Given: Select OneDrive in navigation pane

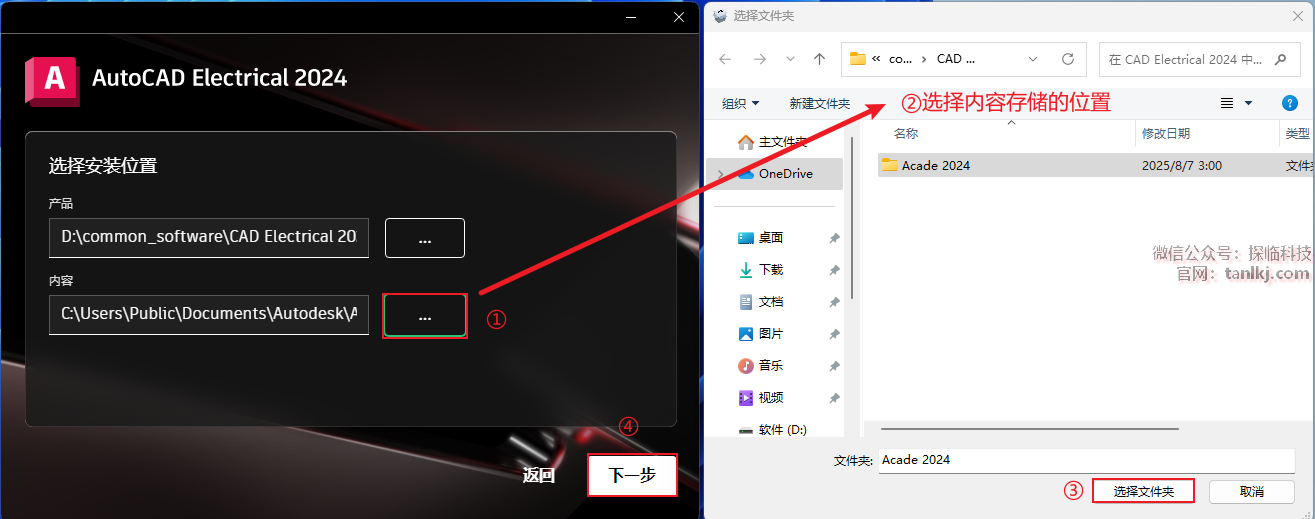Looking at the screenshot, I should point(786,173).
